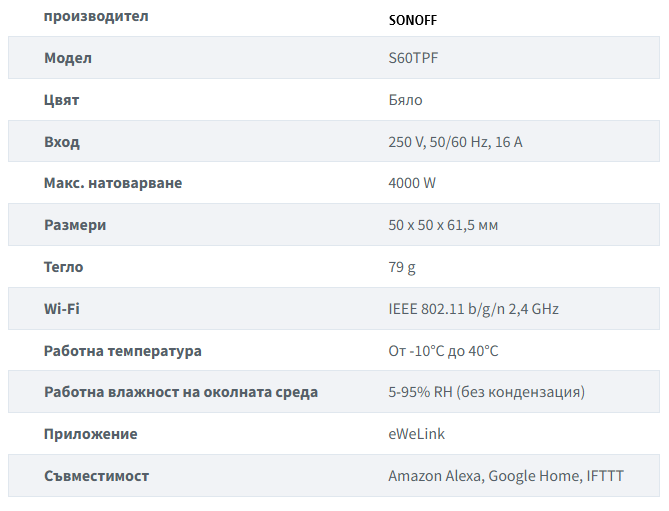Click the Цвят label
Screen dimensions: 669x511
pos(62,100)
